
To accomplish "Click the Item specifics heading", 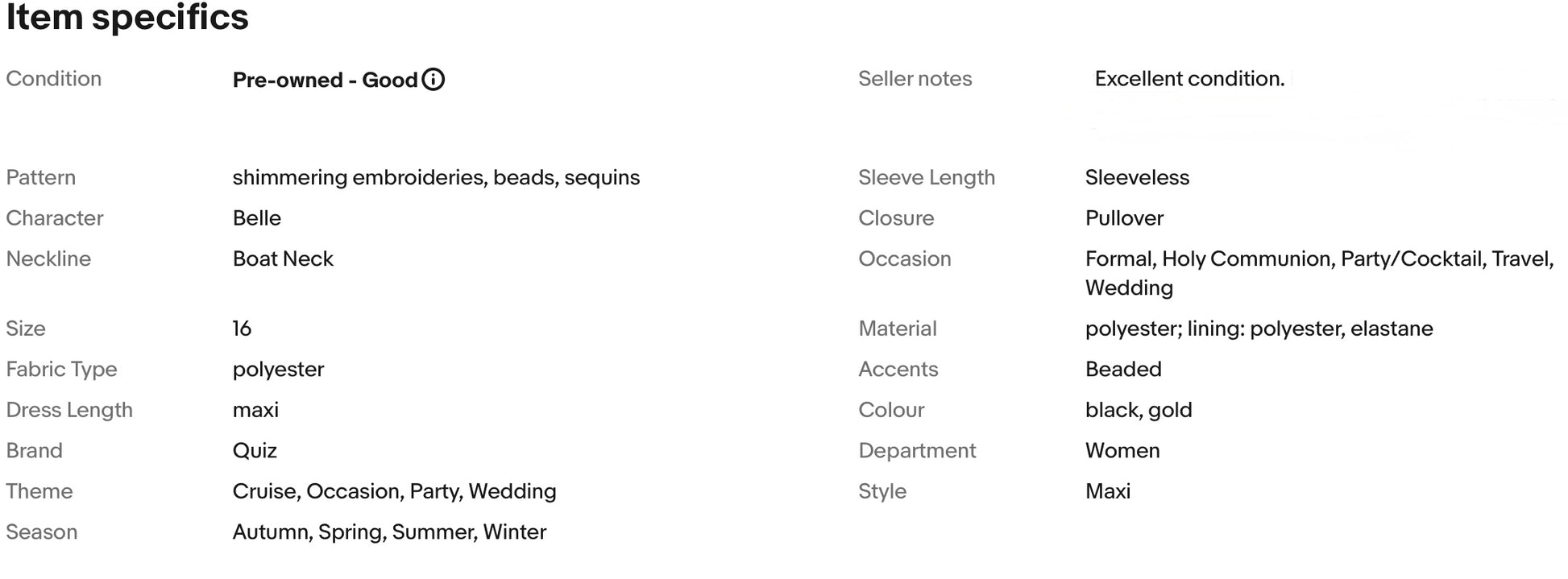I will click(x=127, y=17).
